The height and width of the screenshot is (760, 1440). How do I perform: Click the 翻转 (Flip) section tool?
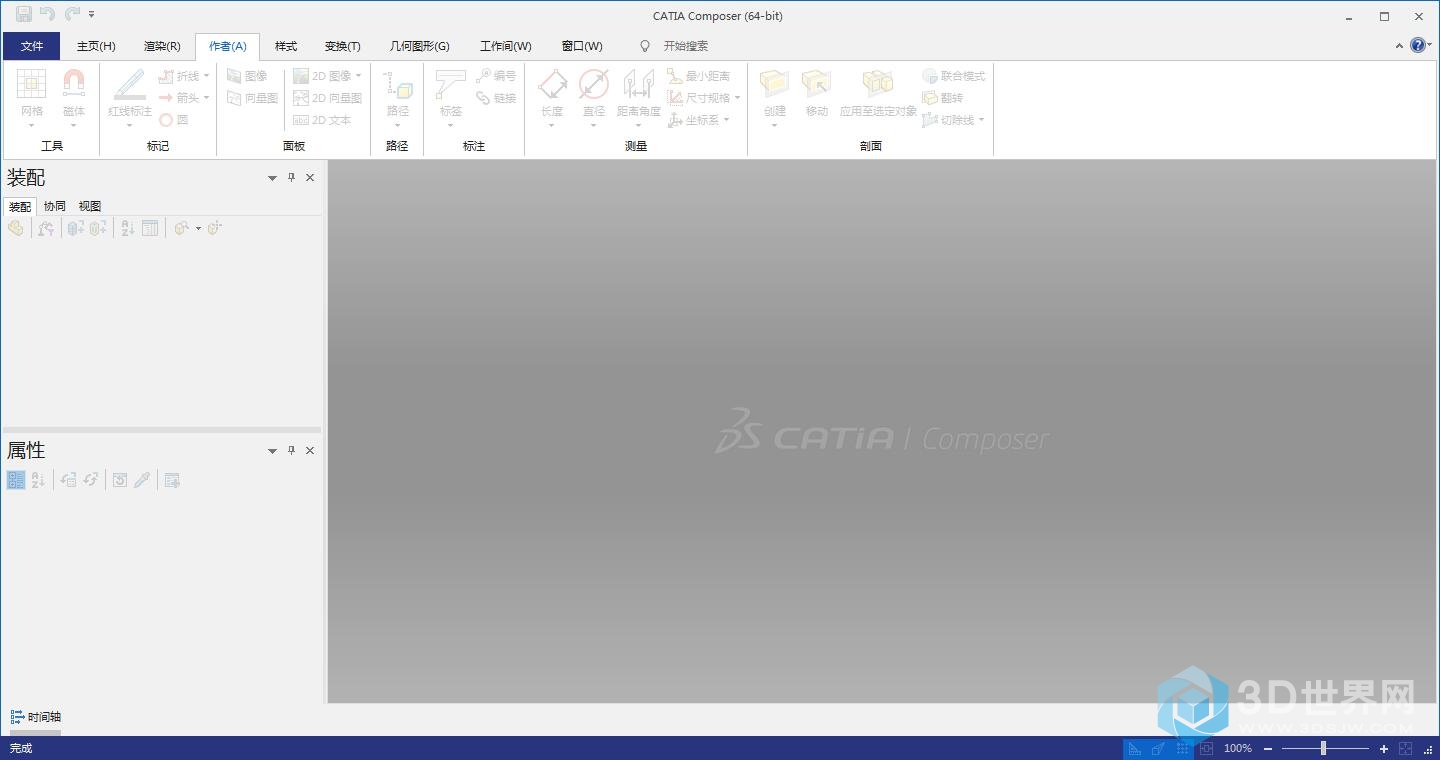943,98
